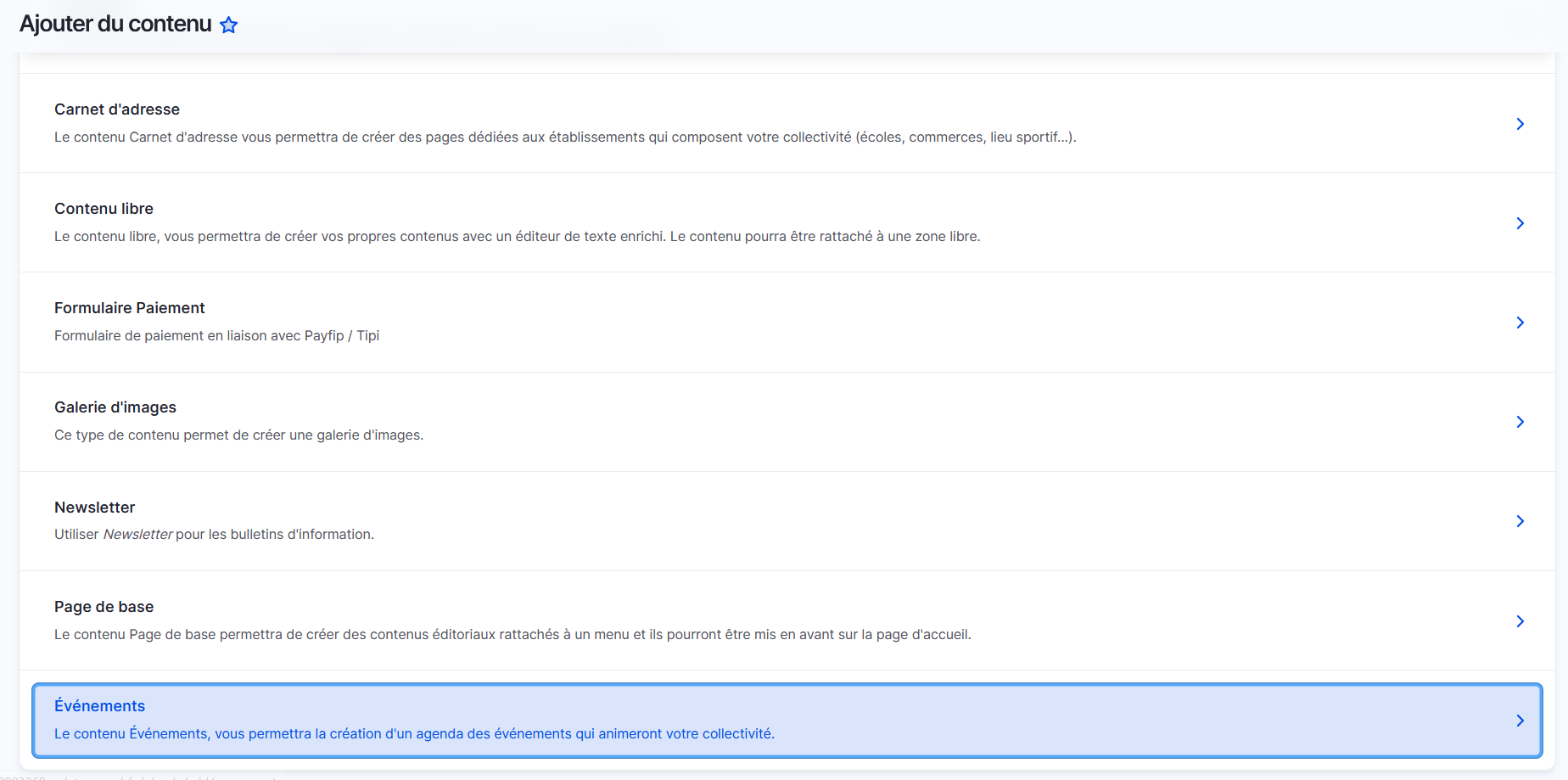Click the Événements agenda description text
Viewport: 1568px width, 780px height.
pos(414,734)
